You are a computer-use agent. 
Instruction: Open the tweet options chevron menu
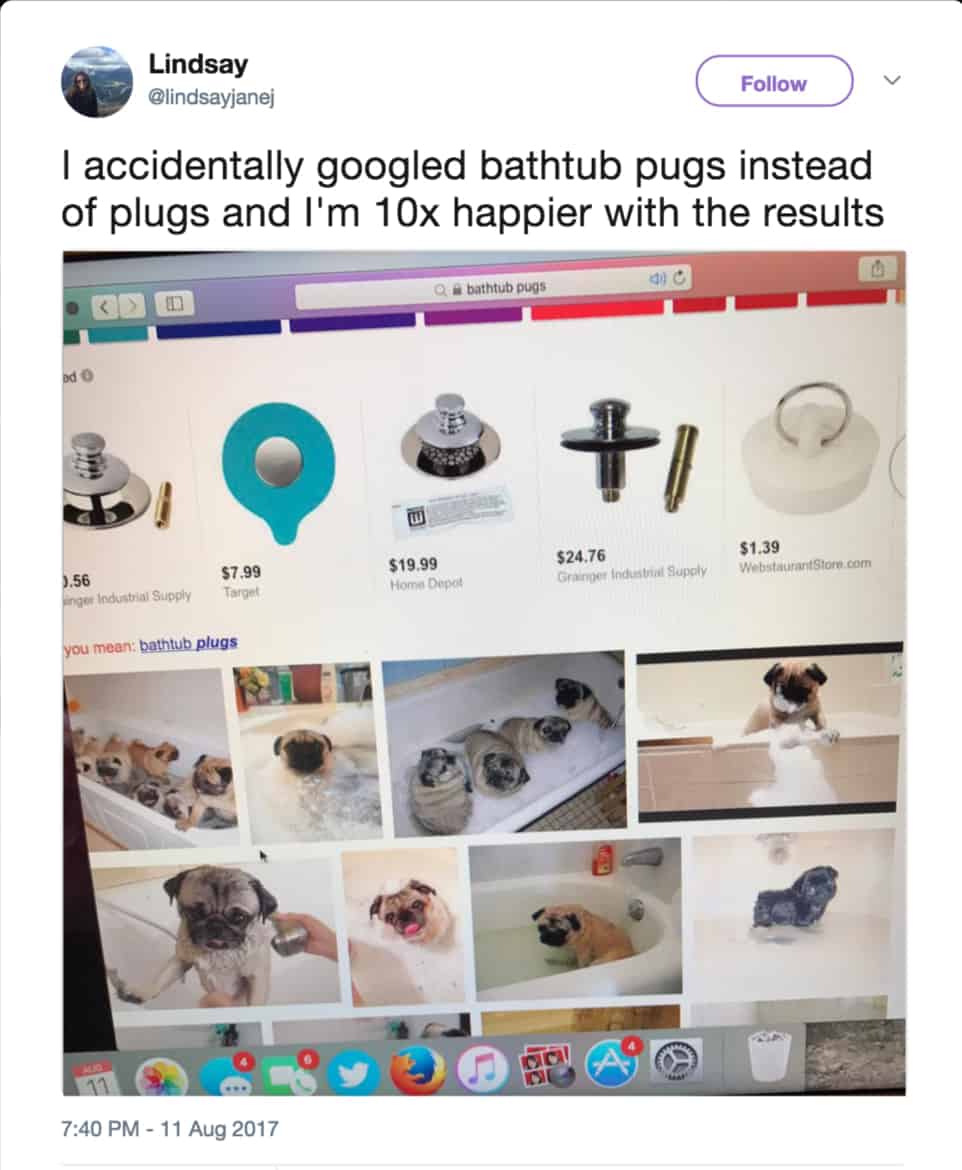click(892, 80)
